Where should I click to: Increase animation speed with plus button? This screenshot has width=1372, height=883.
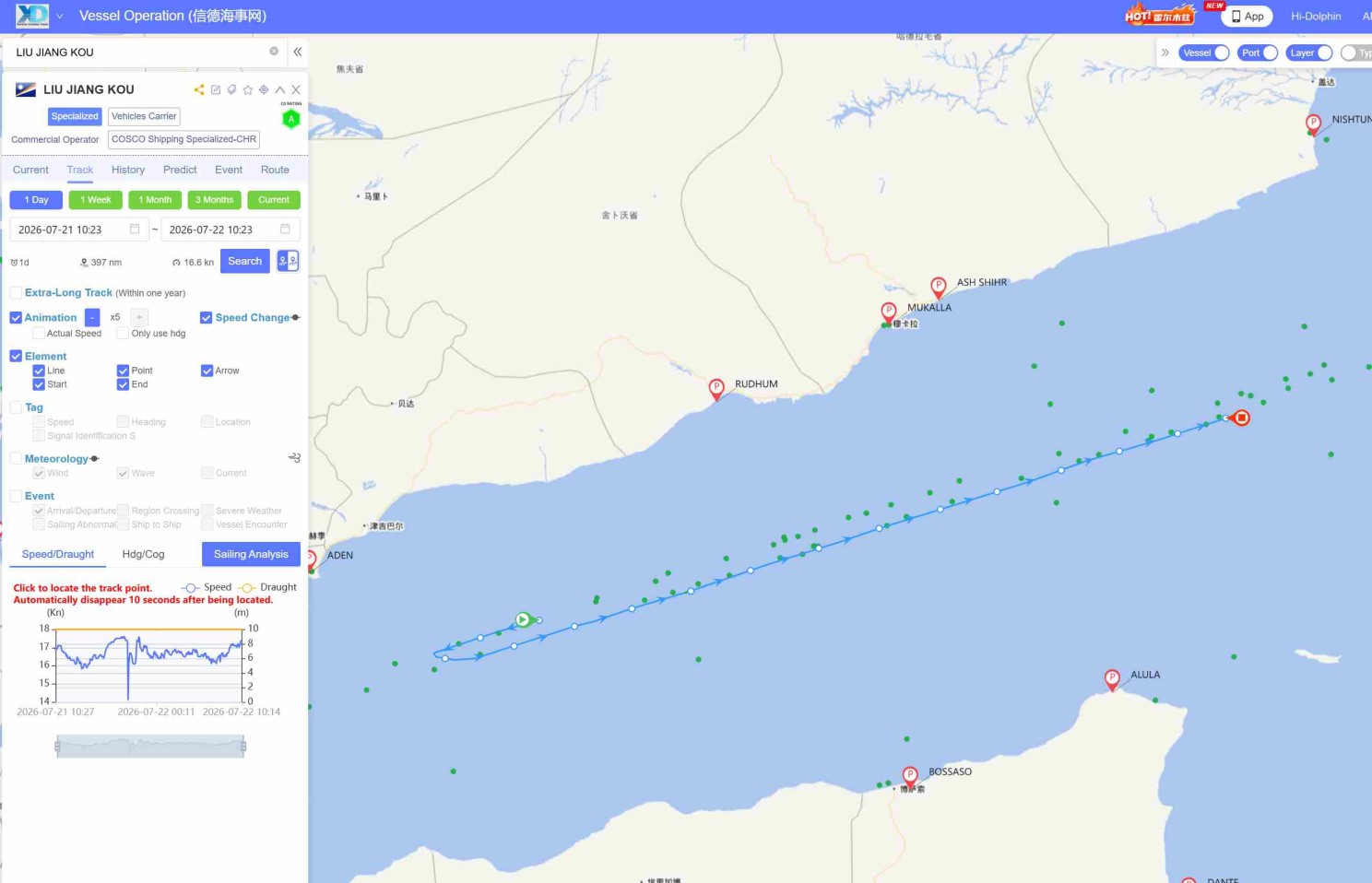click(139, 317)
